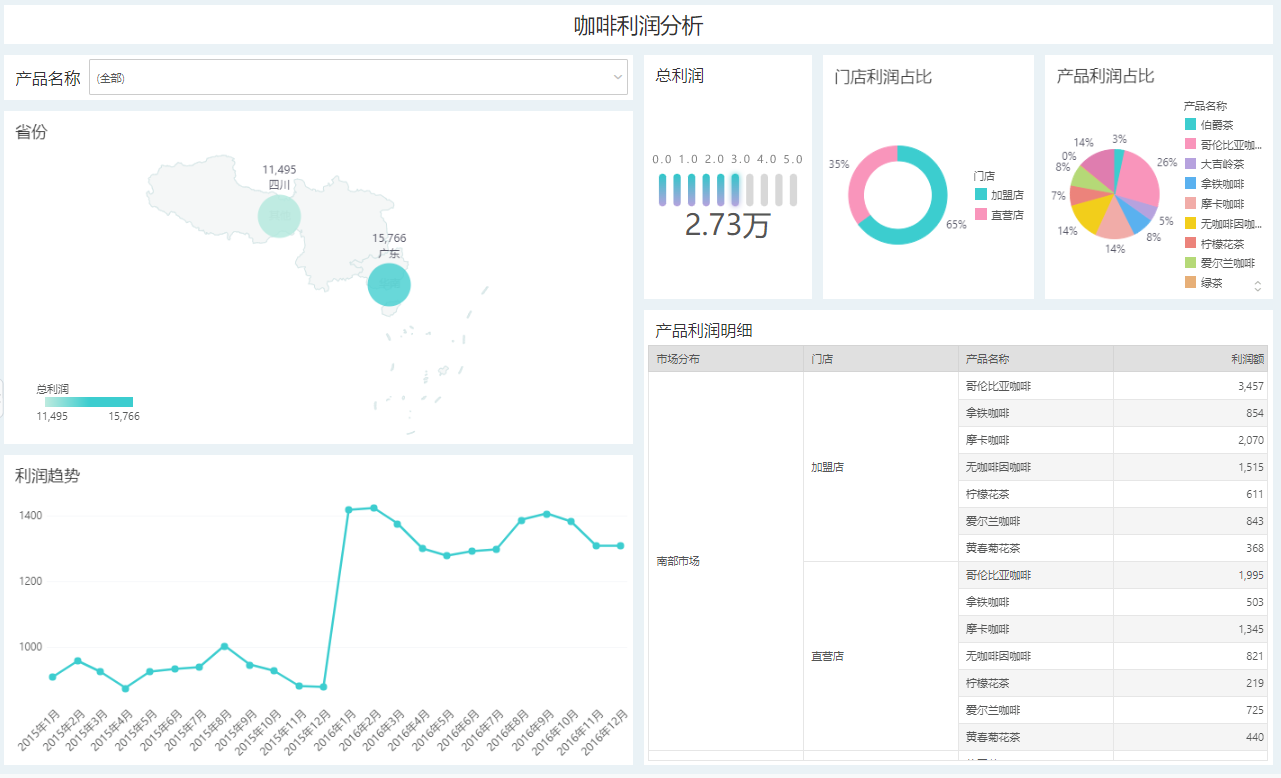Select the 加盟店 legend color swatch
The height and width of the screenshot is (778, 1281).
point(981,195)
